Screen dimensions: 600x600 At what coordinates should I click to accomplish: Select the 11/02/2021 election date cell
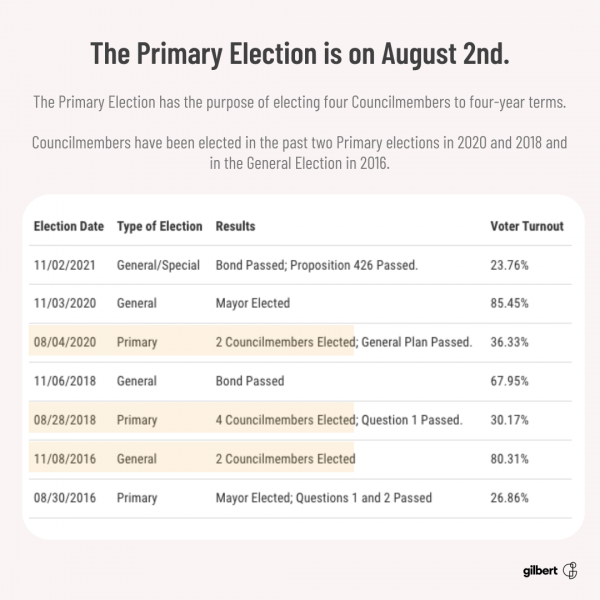click(69, 266)
